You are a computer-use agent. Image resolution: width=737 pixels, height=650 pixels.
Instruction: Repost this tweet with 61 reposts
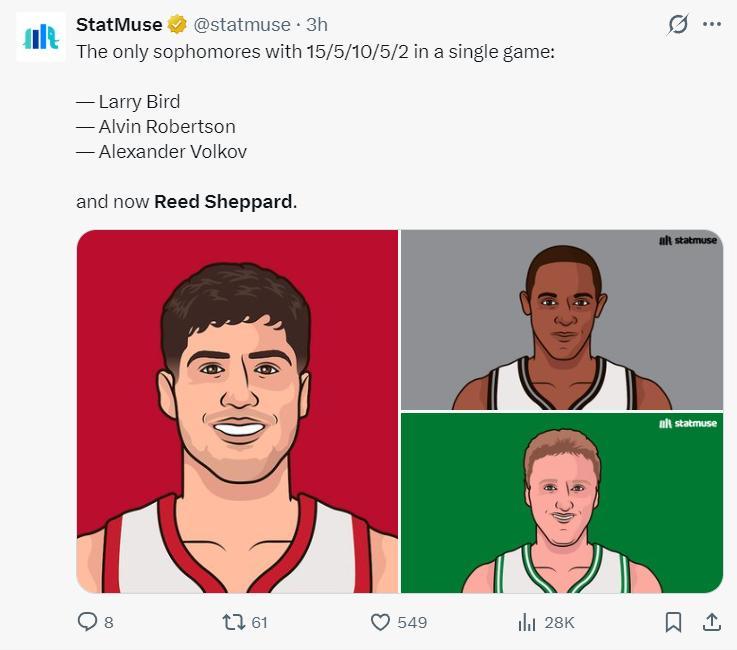(232, 622)
